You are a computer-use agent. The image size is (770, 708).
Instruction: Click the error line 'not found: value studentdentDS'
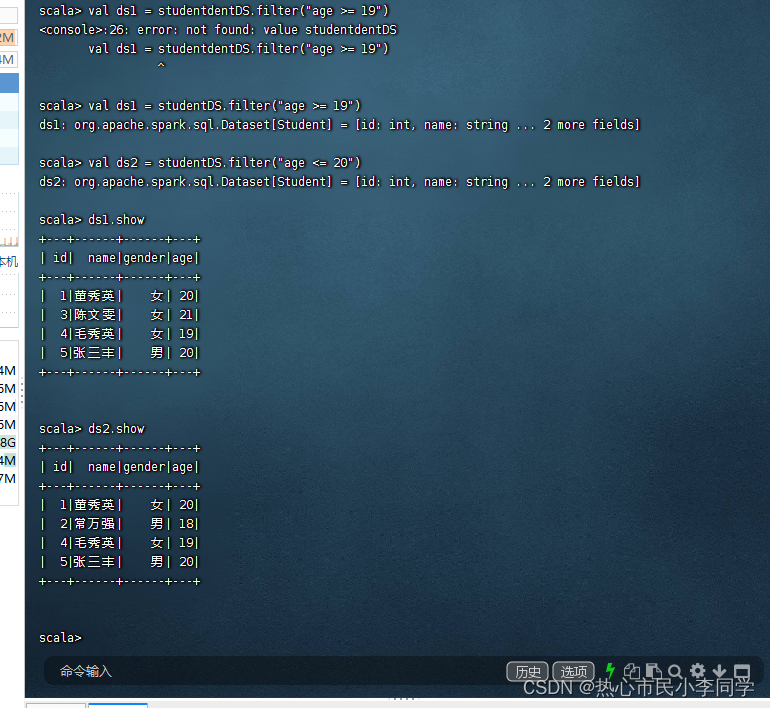coord(218,30)
